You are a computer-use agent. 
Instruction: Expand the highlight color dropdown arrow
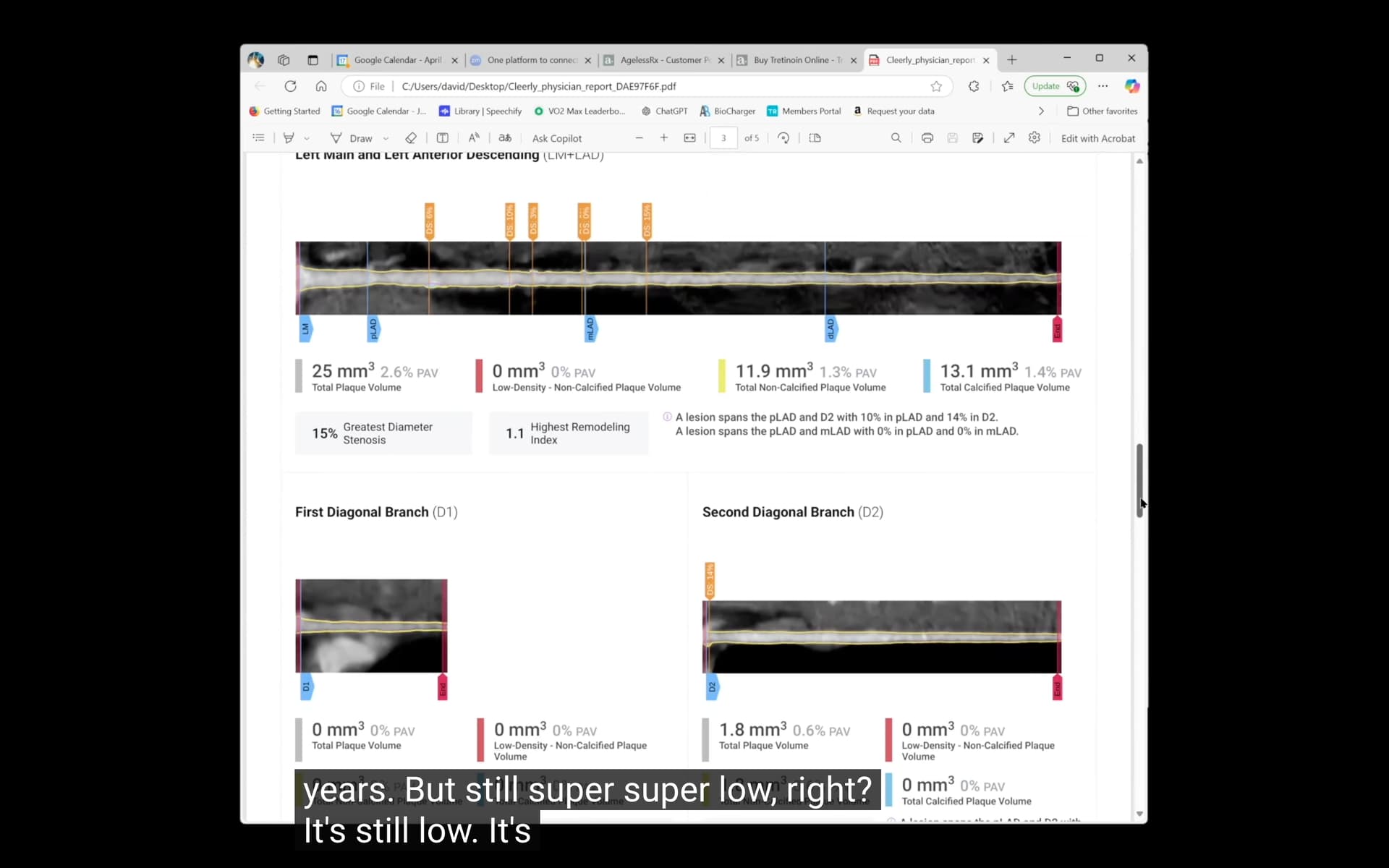(307, 138)
